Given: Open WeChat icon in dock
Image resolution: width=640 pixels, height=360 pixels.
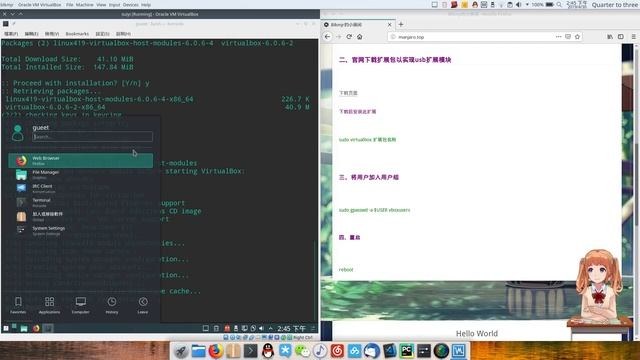Looking at the screenshot, I should [302, 351].
